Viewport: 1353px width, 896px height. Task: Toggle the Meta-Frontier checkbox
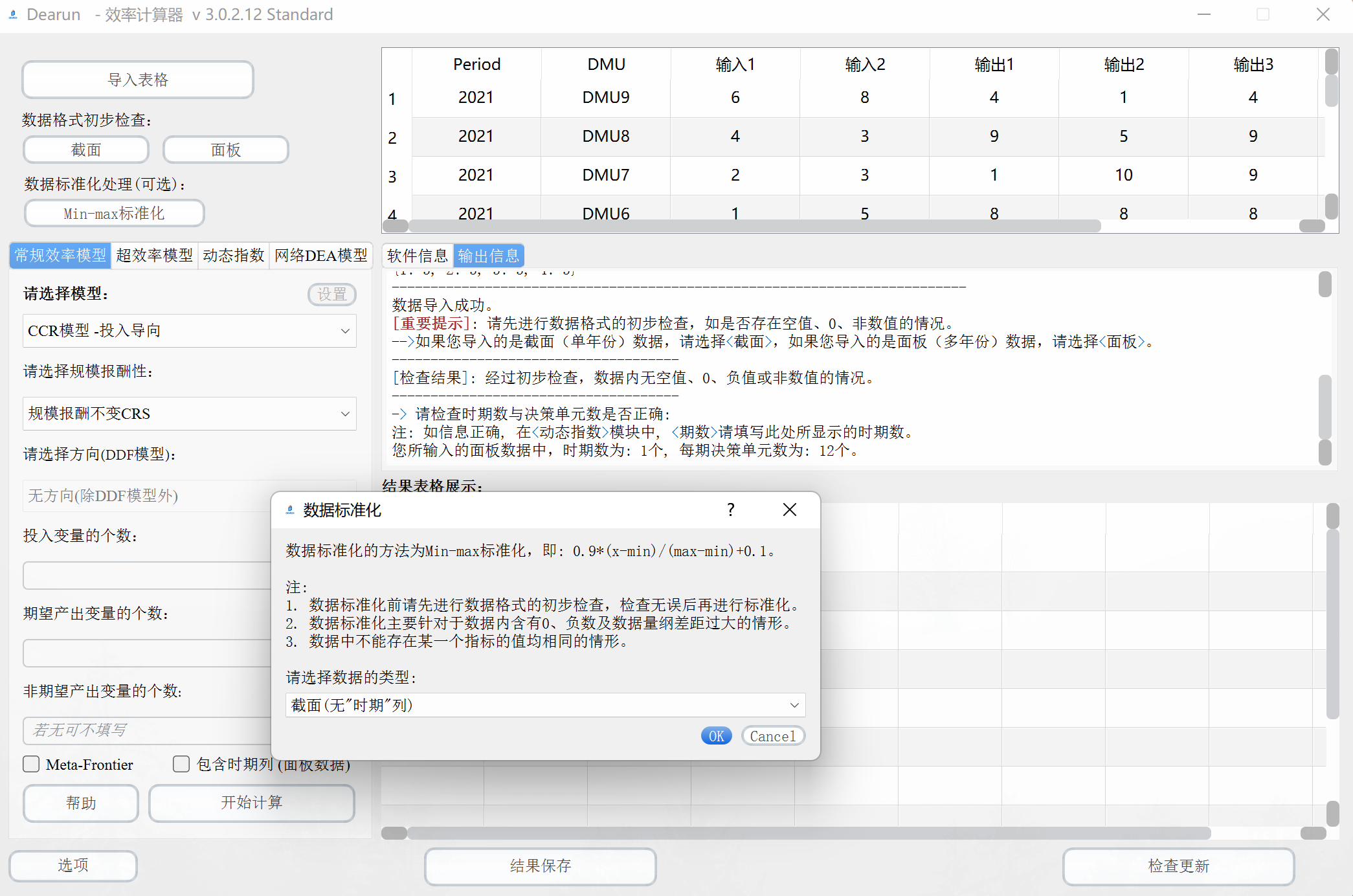[x=31, y=764]
